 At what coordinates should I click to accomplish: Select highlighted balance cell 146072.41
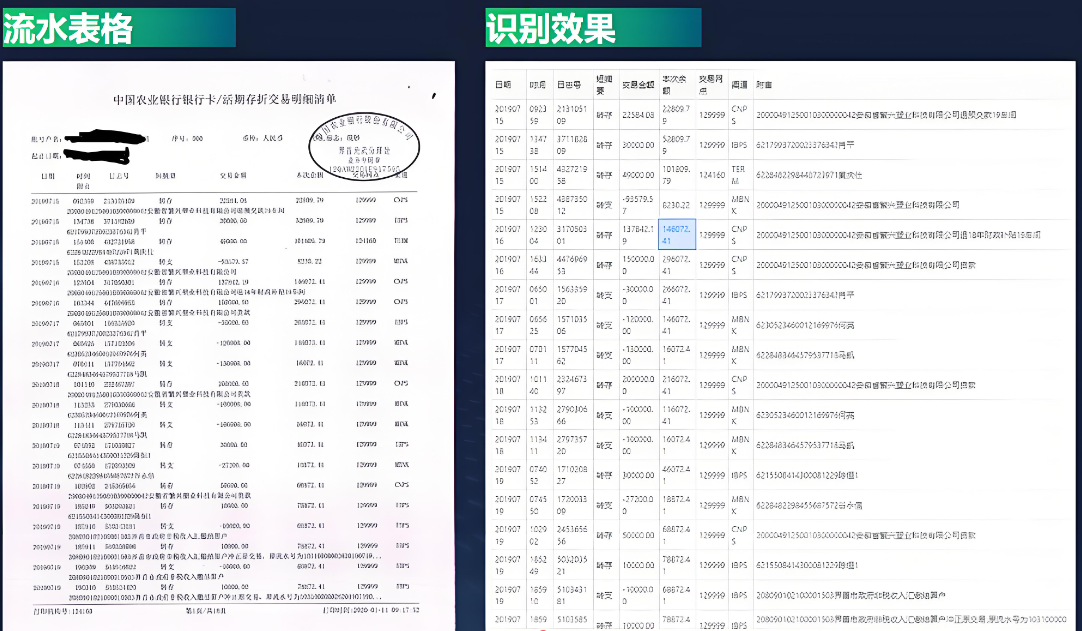(x=676, y=234)
